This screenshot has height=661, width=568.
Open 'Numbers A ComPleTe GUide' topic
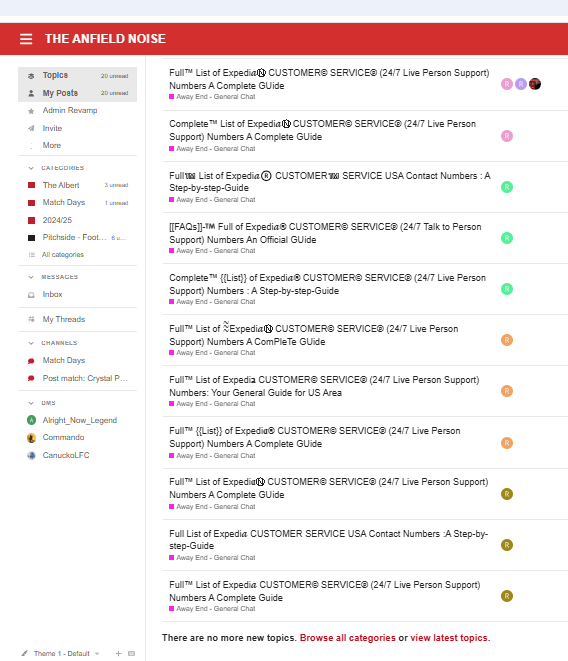[314, 335]
